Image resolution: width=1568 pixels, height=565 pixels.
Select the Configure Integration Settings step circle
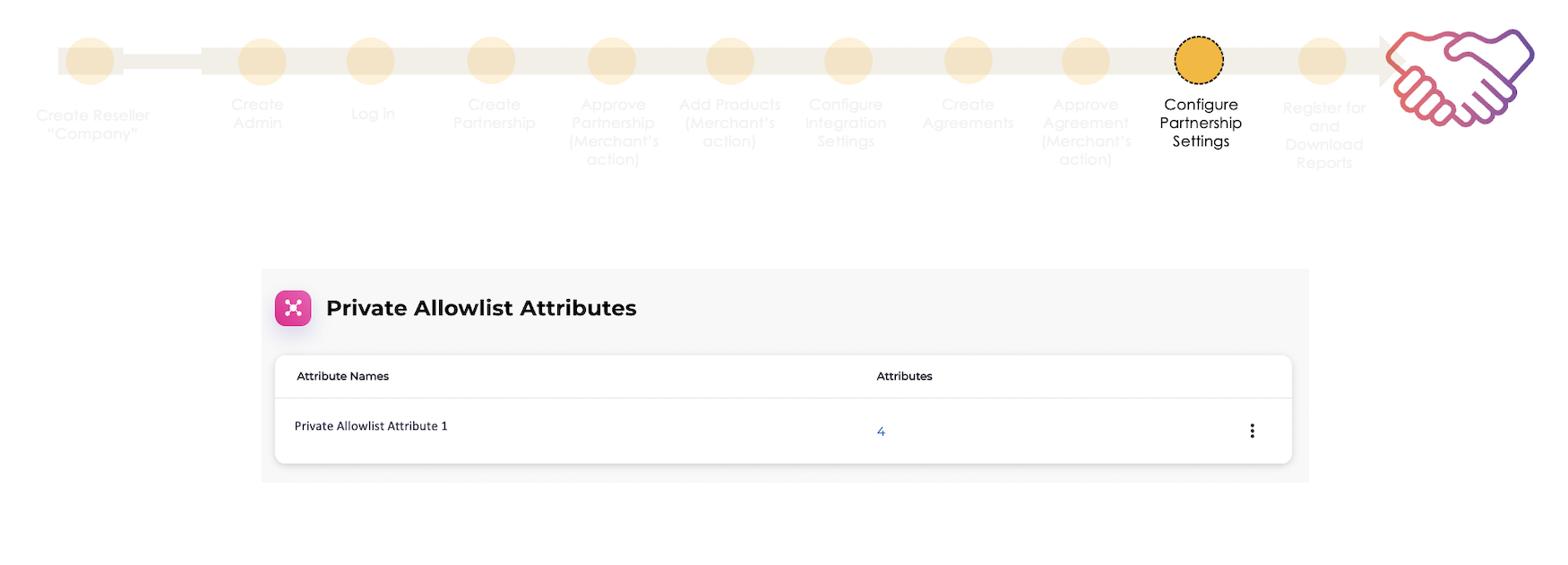tap(849, 61)
